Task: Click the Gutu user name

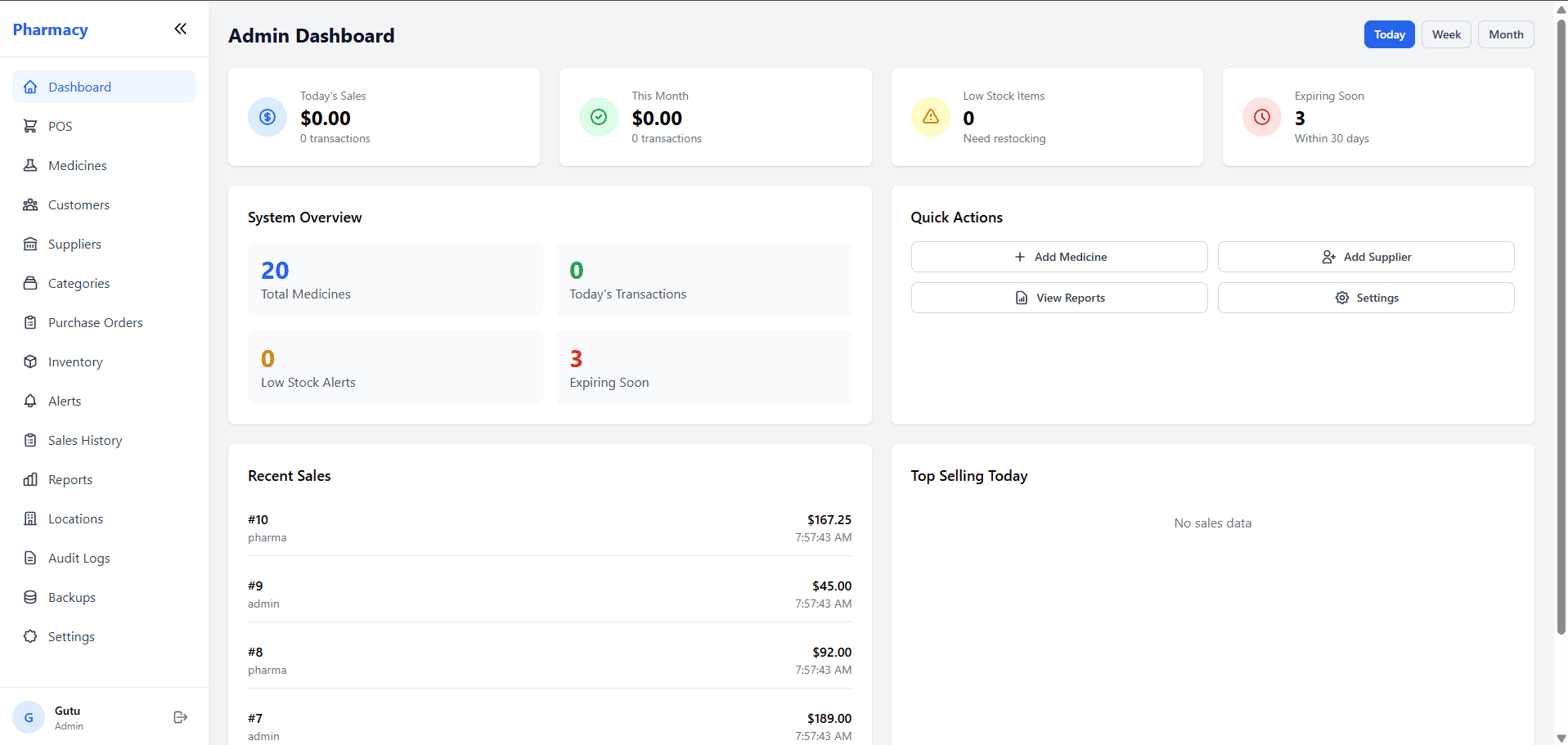Action: click(68, 711)
